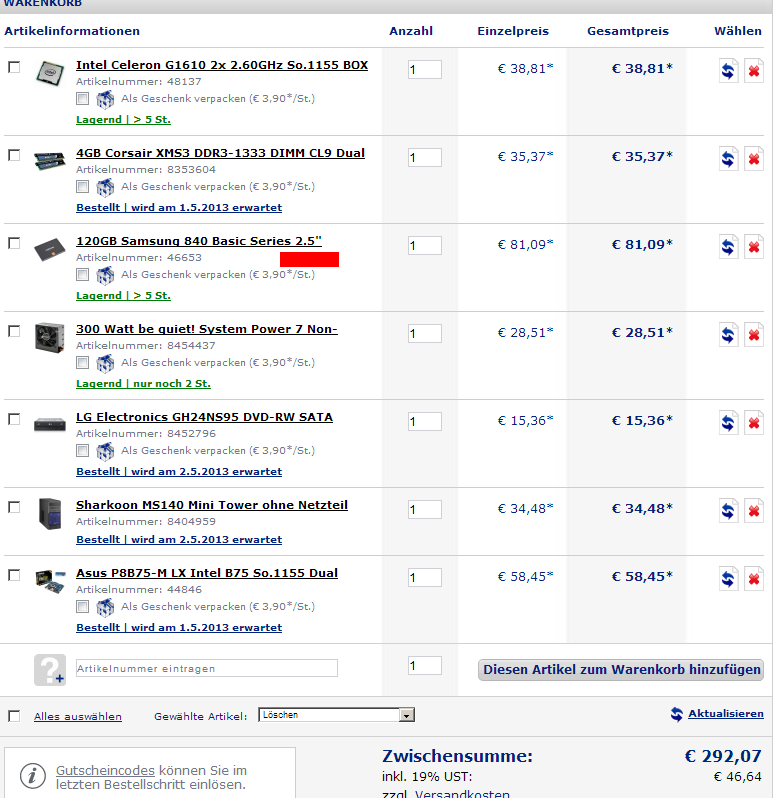Click gift box icon under Intel Celeron
The height and width of the screenshot is (798, 777).
point(105,99)
